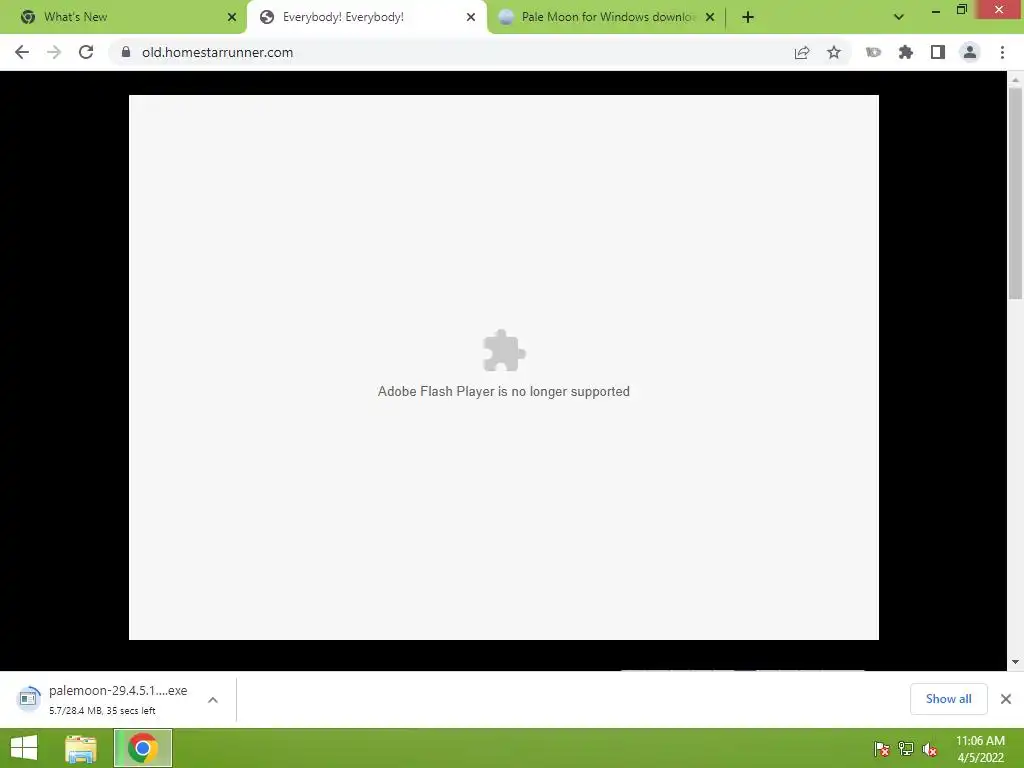
Task: Open File Explorer from taskbar
Action: pos(81,748)
